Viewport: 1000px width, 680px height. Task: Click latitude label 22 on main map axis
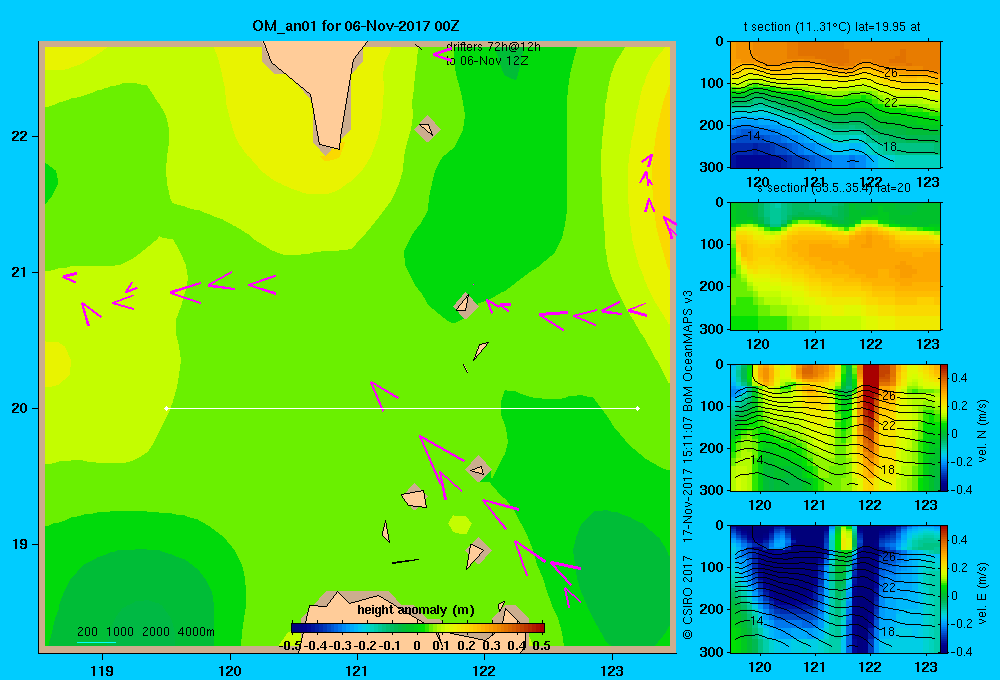20,137
